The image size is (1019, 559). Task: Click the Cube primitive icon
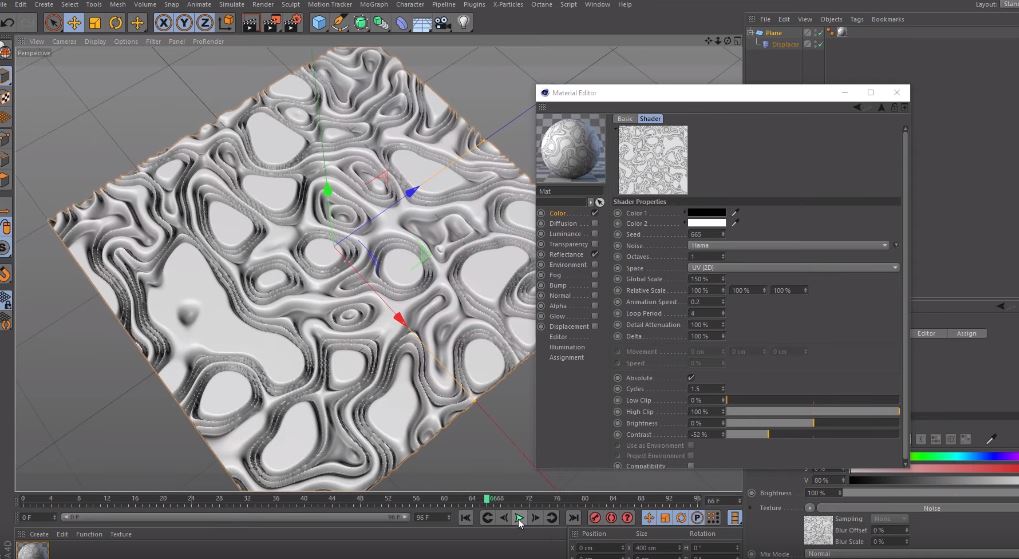coord(319,23)
